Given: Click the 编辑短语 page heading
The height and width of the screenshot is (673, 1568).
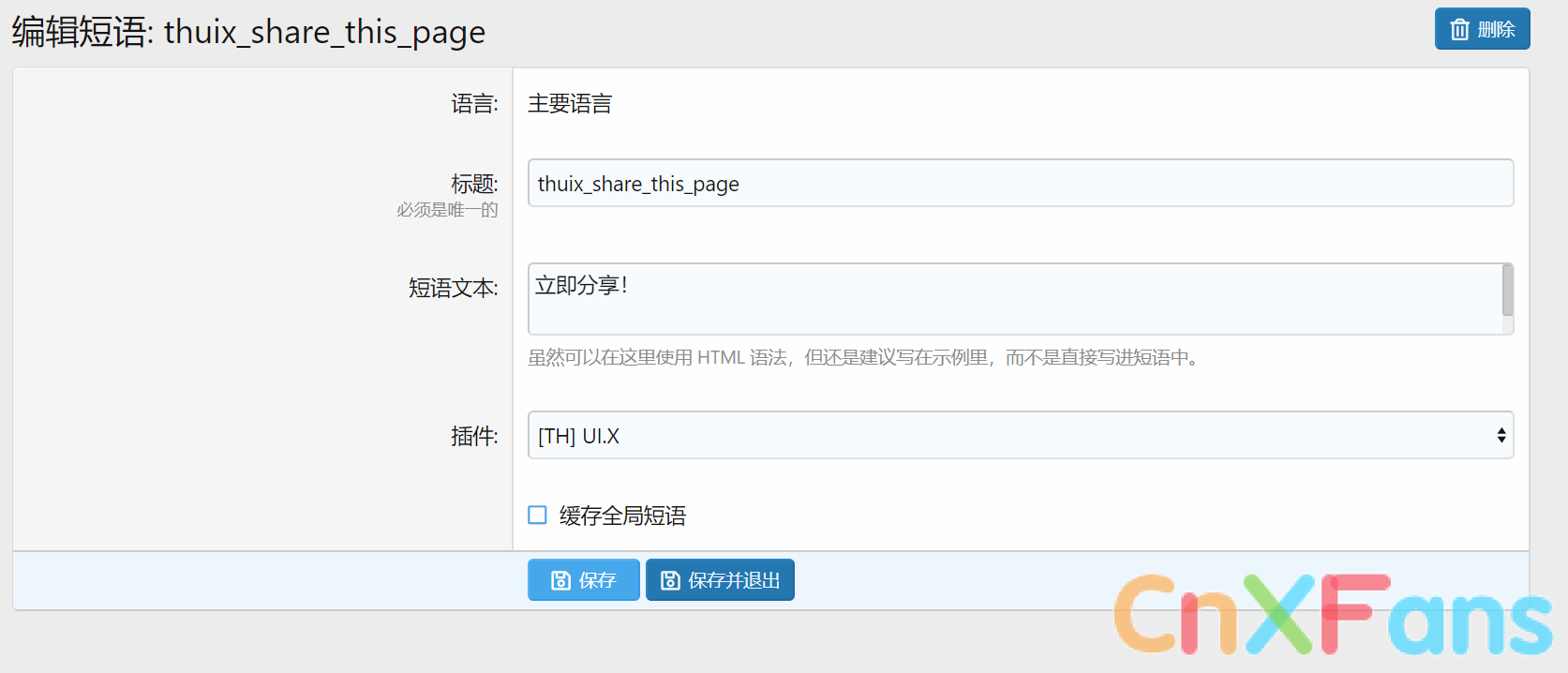Looking at the screenshot, I should tap(248, 32).
